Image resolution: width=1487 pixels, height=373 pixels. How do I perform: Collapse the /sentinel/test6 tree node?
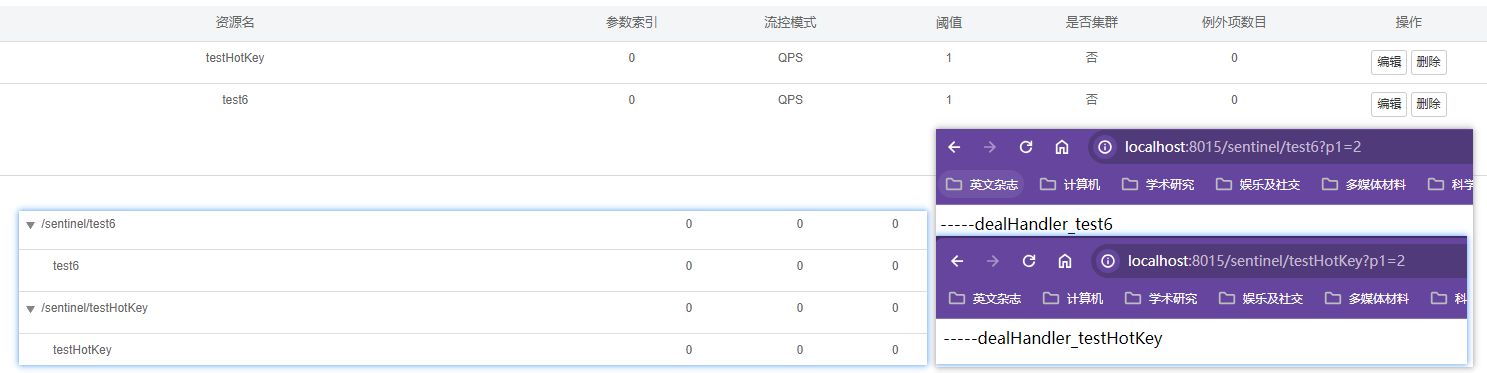[x=31, y=225]
